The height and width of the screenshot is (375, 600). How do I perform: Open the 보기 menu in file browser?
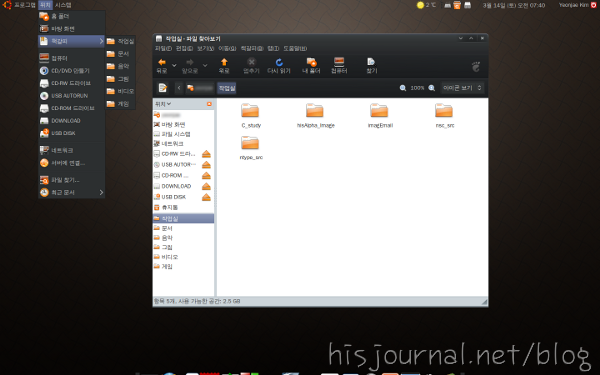pyautogui.click(x=205, y=49)
